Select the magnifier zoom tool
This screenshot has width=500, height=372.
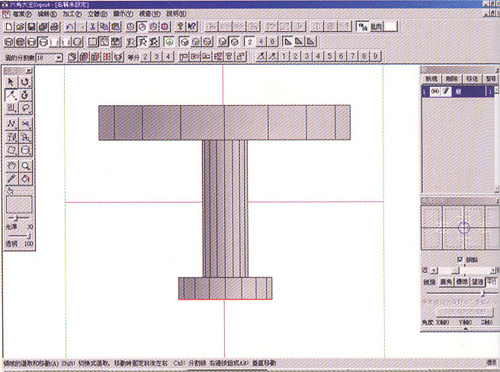(x=25, y=165)
